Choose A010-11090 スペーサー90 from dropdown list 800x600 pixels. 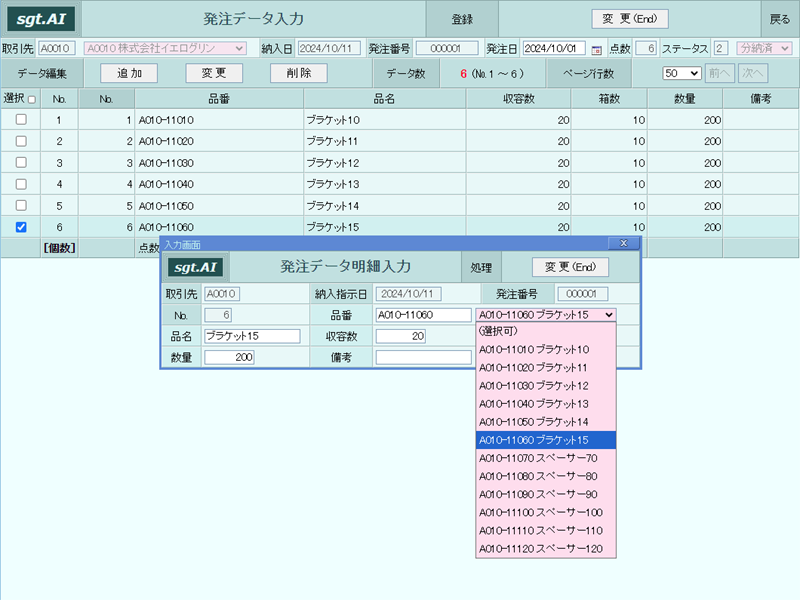545,494
